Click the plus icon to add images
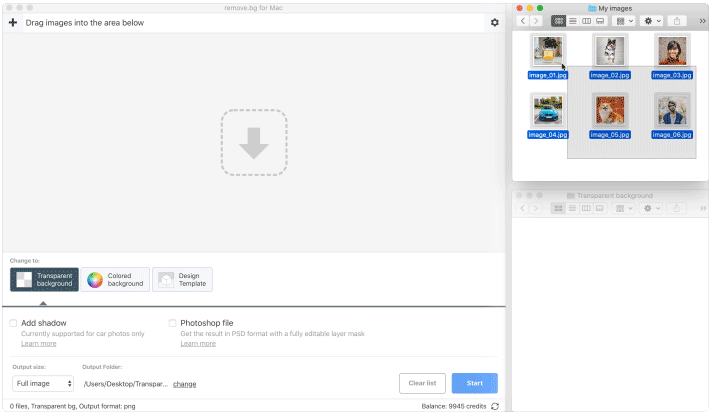The width and height of the screenshot is (711, 415). click(12, 22)
